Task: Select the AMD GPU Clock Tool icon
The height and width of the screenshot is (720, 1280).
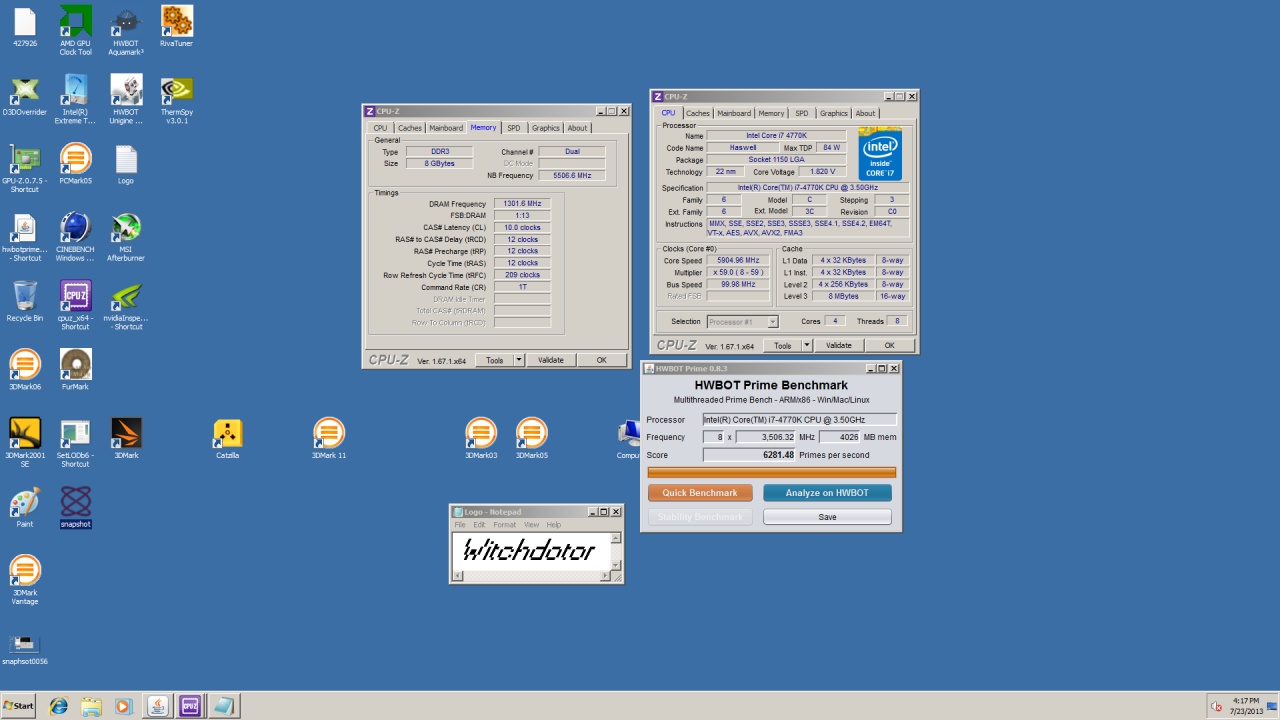Action: pyautogui.click(x=75, y=22)
